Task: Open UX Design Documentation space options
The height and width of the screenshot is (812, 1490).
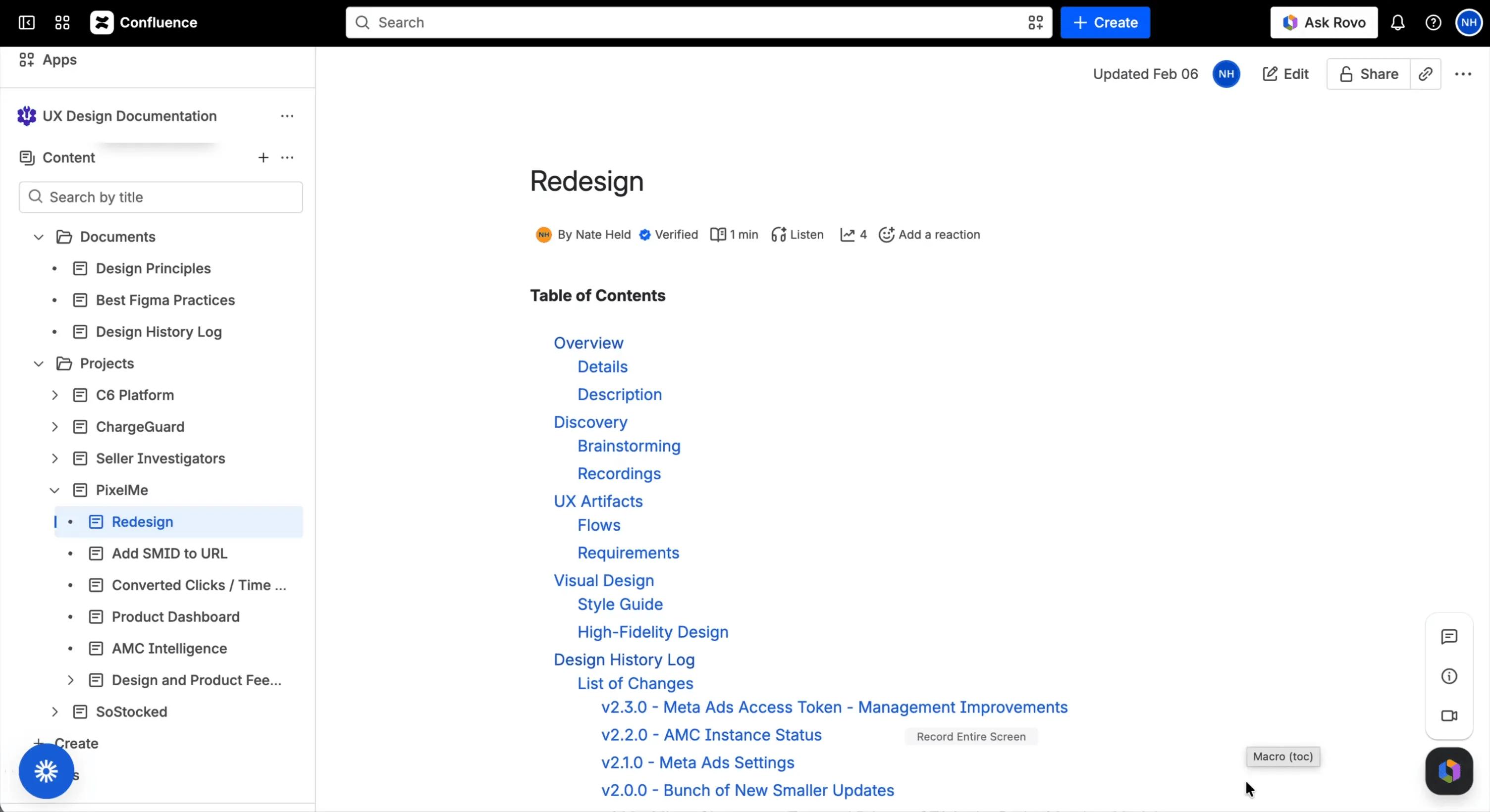Action: (287, 116)
